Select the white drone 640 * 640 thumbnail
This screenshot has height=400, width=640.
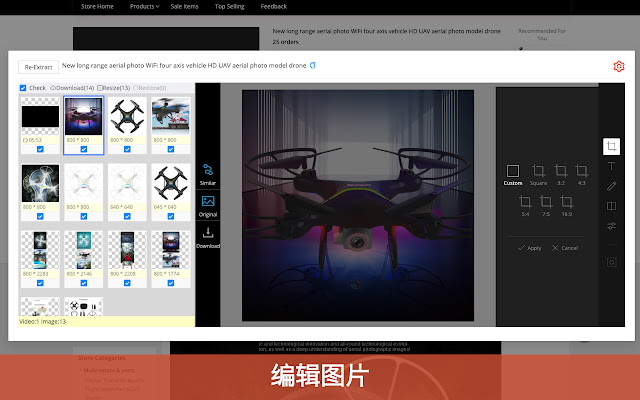(127, 185)
